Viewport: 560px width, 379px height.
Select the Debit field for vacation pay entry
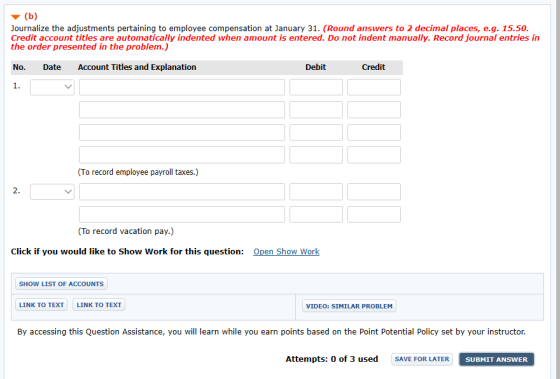click(x=316, y=192)
